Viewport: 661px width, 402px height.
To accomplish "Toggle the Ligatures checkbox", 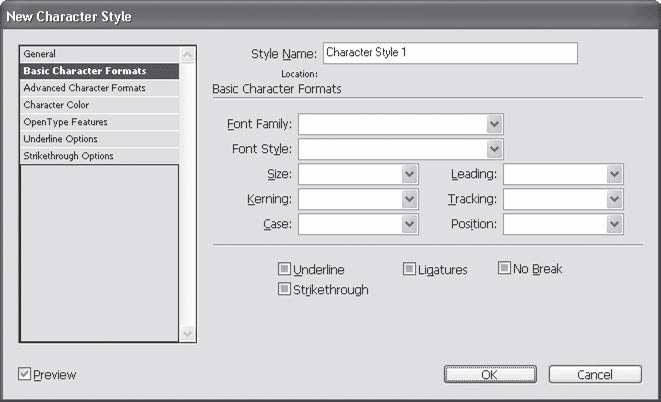I will click(x=410, y=269).
